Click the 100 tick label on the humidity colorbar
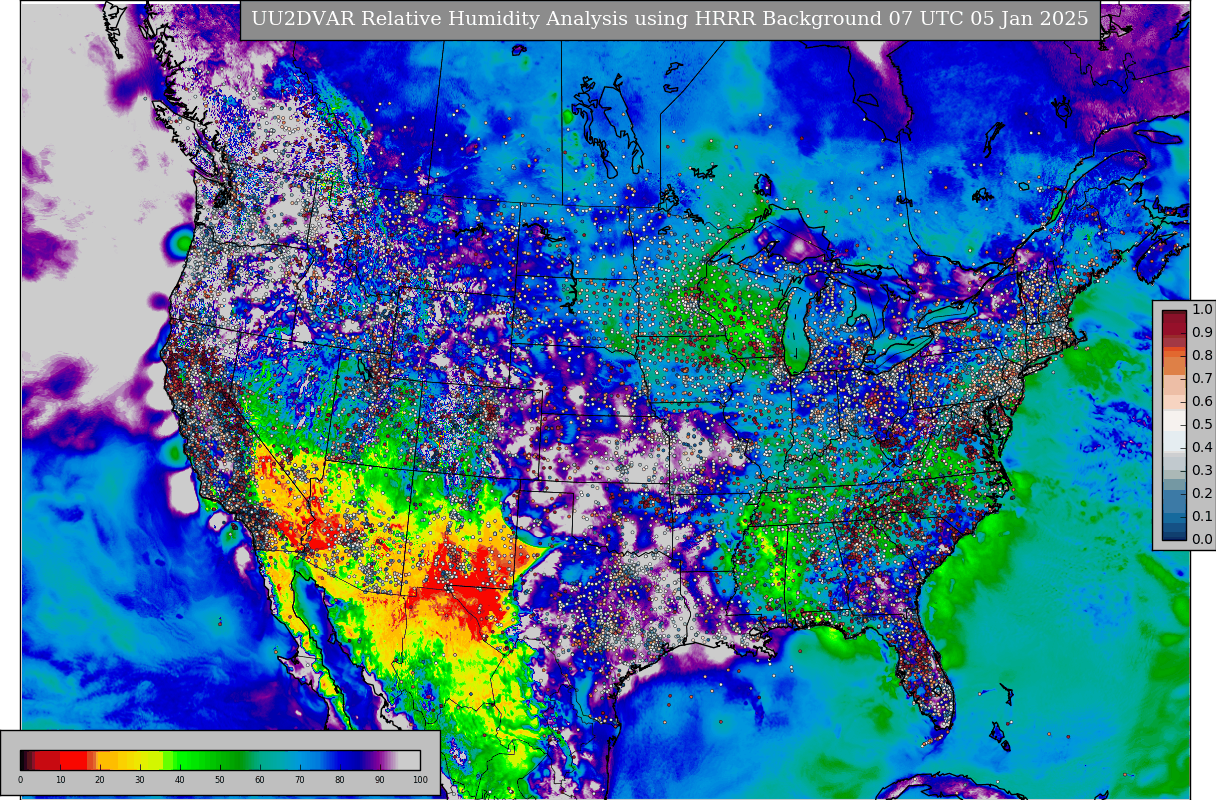 [x=420, y=780]
